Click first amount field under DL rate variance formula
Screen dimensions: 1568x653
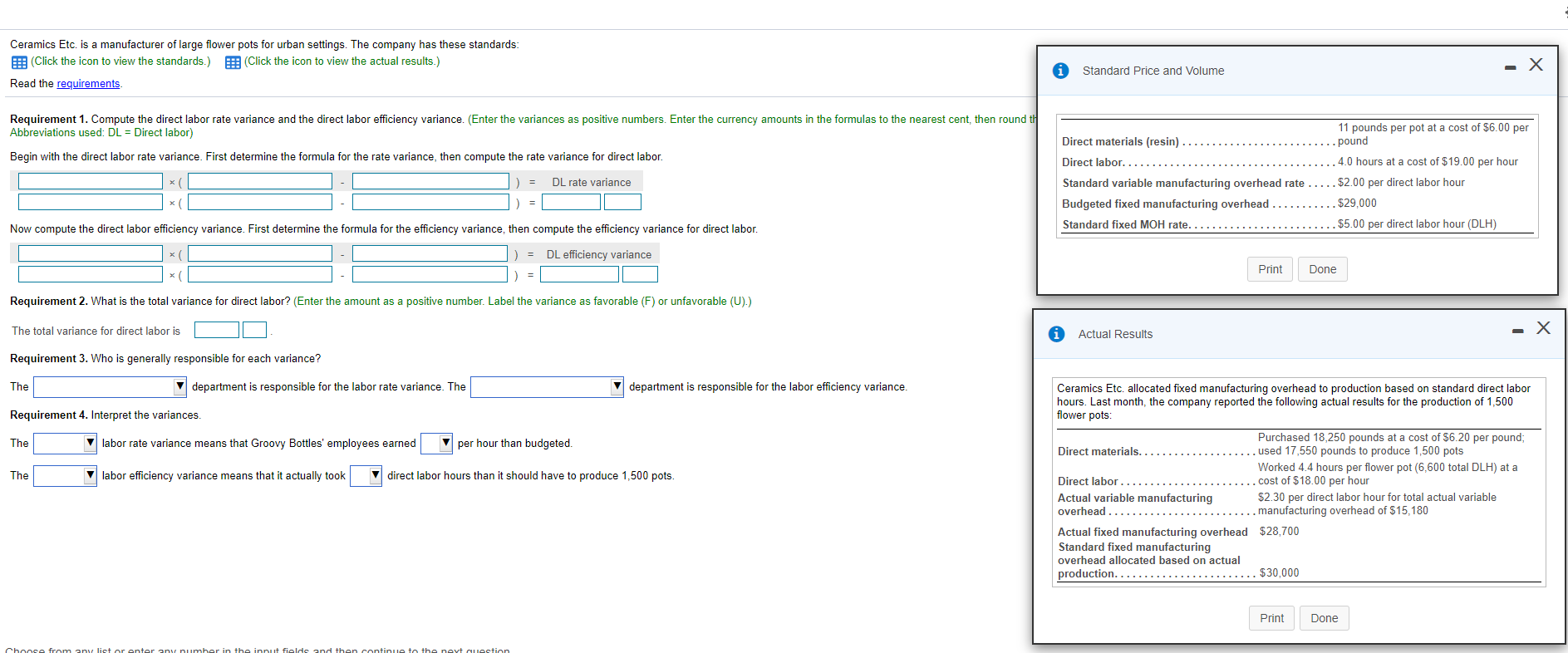[91, 202]
